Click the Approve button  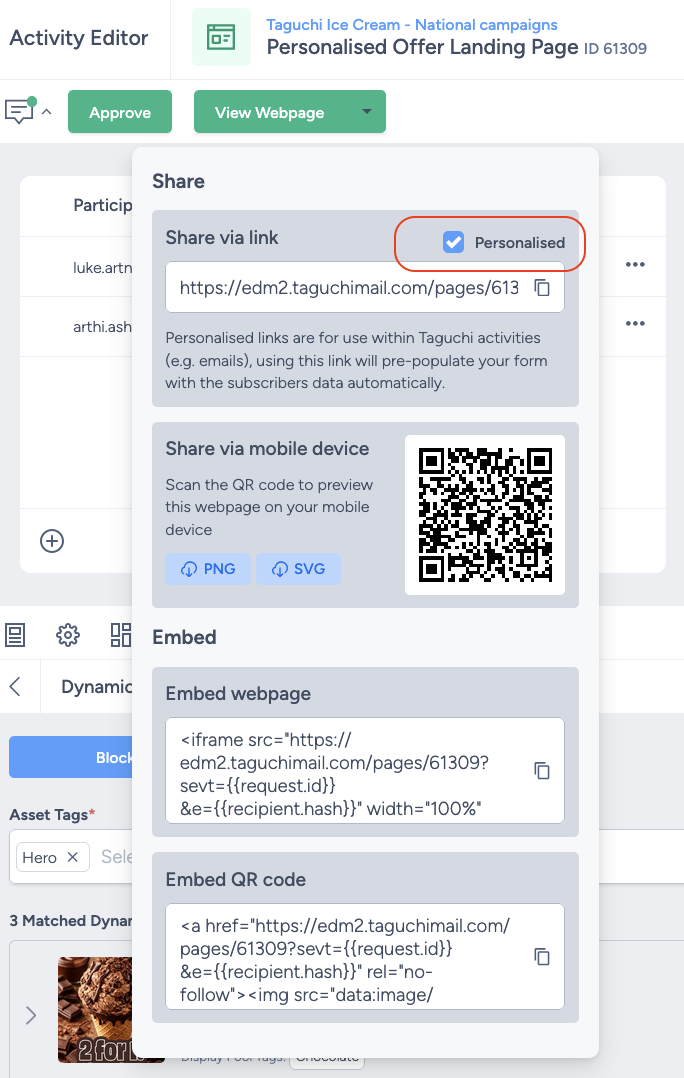click(x=120, y=112)
